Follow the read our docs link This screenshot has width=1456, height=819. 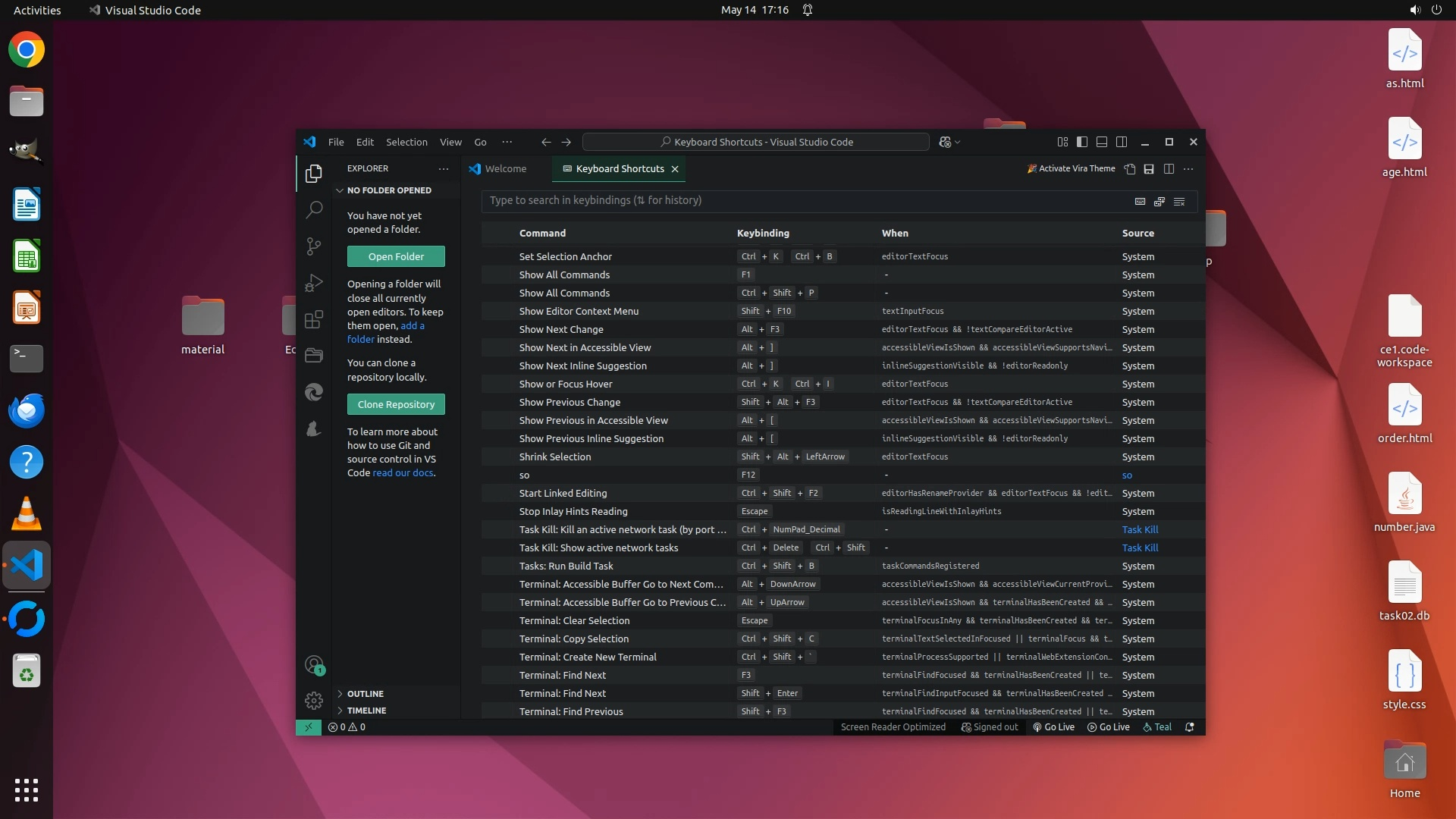pos(403,472)
